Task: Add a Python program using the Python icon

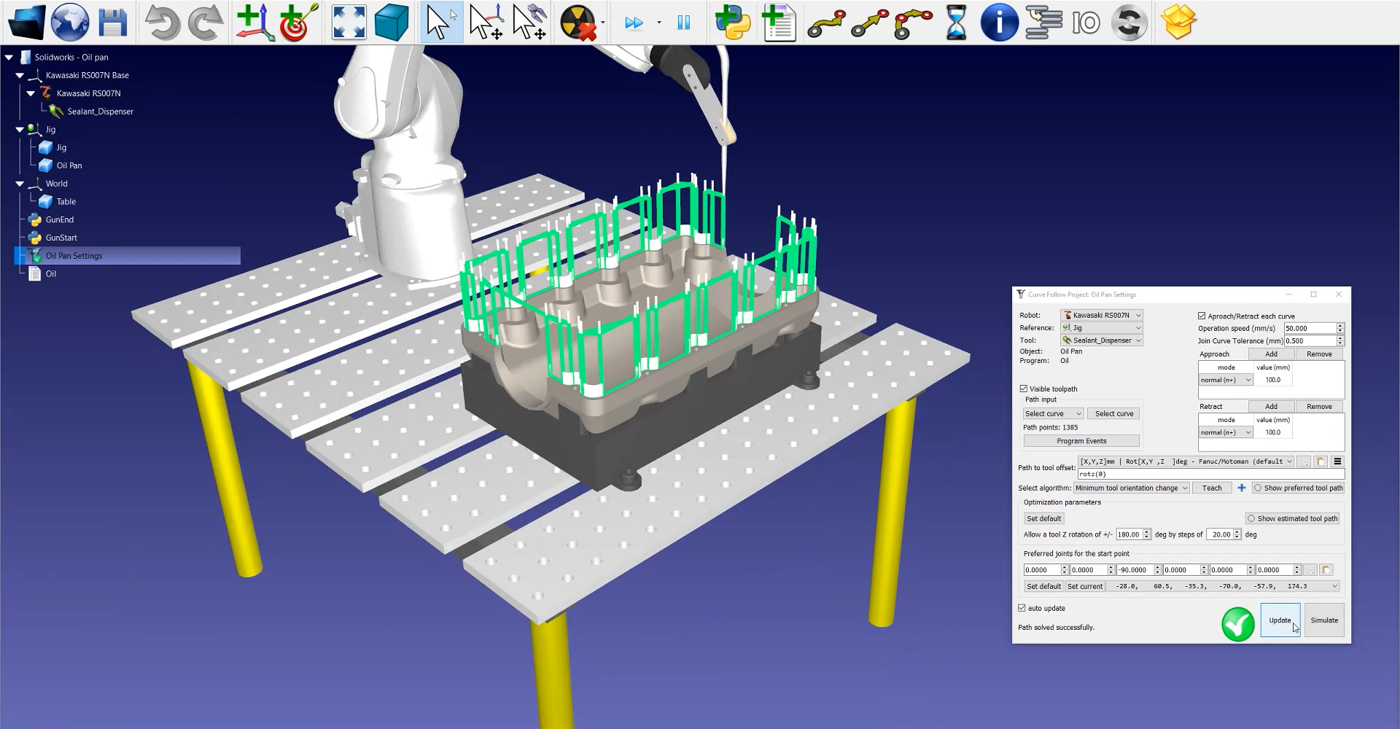Action: (x=733, y=21)
